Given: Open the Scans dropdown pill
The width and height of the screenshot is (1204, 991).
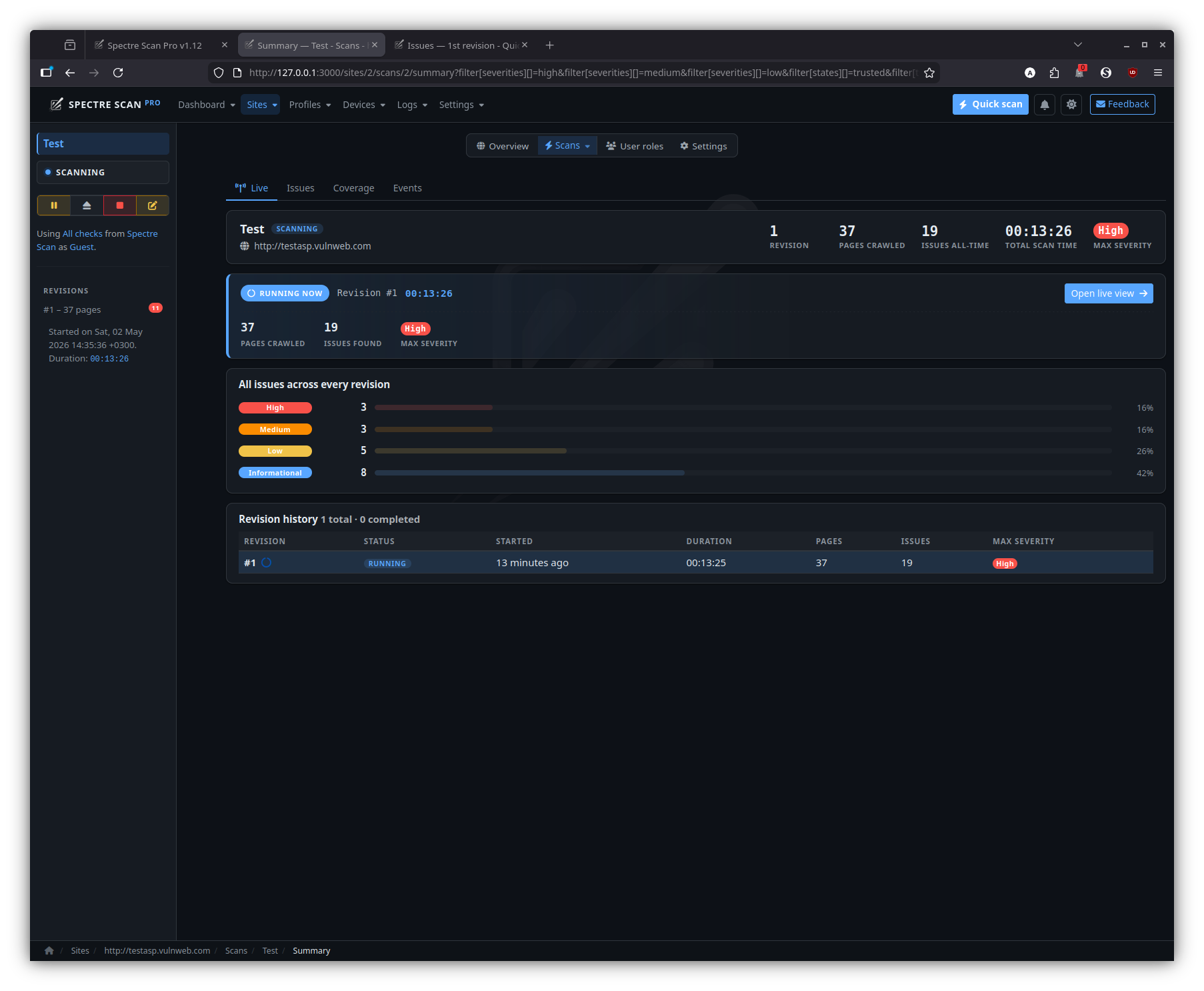Looking at the screenshot, I should point(567,146).
